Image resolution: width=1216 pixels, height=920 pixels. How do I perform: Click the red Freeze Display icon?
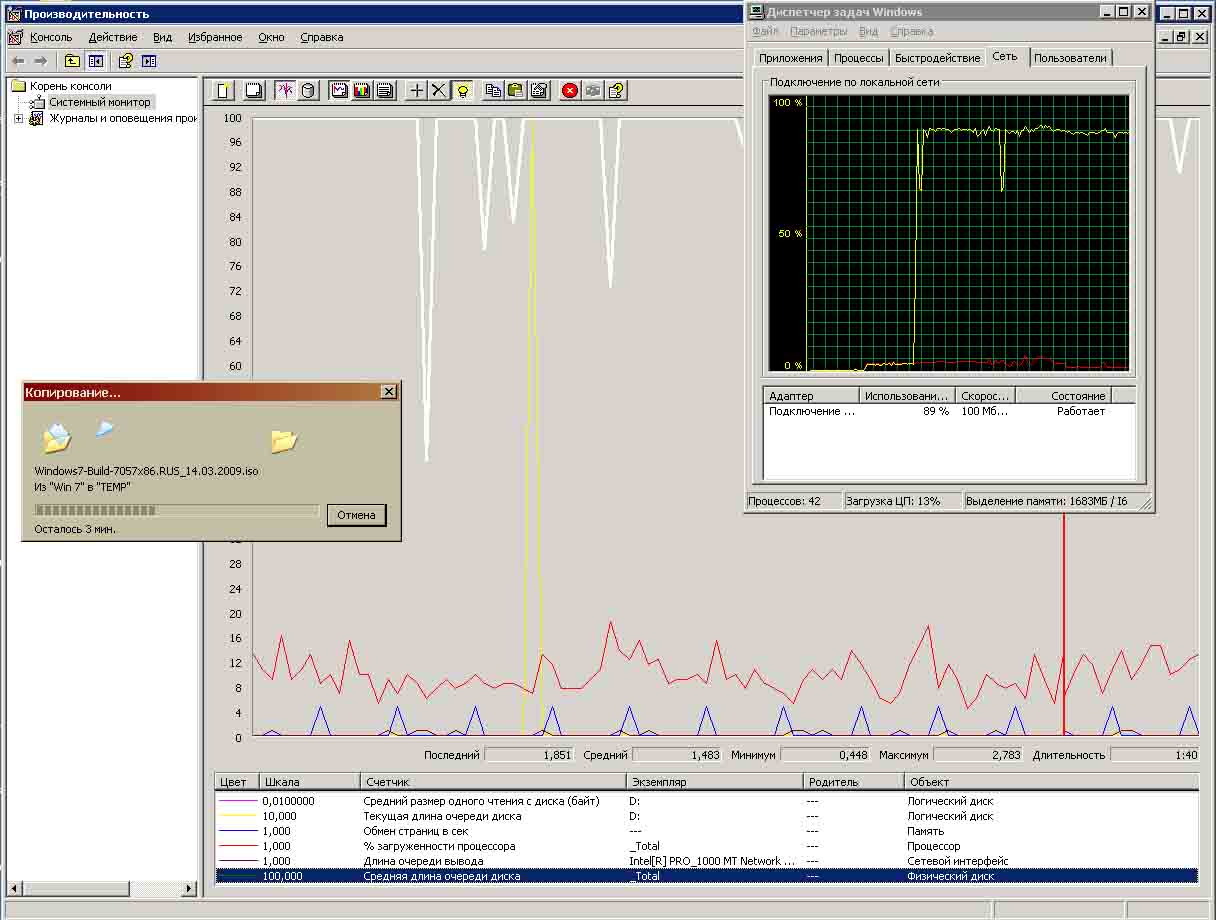point(570,91)
